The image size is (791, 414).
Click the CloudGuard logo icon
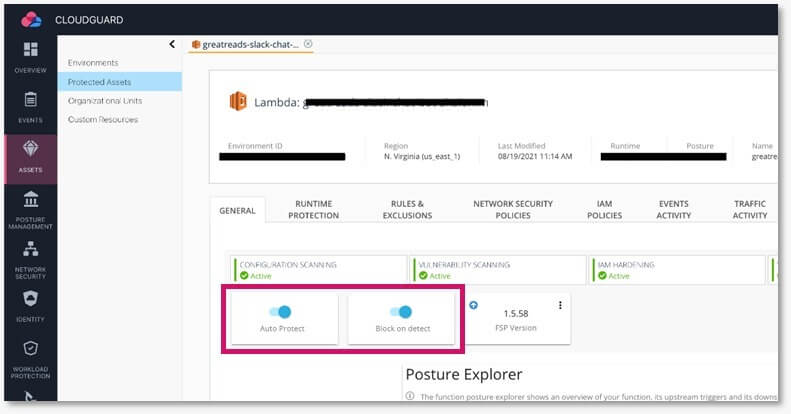pos(31,20)
